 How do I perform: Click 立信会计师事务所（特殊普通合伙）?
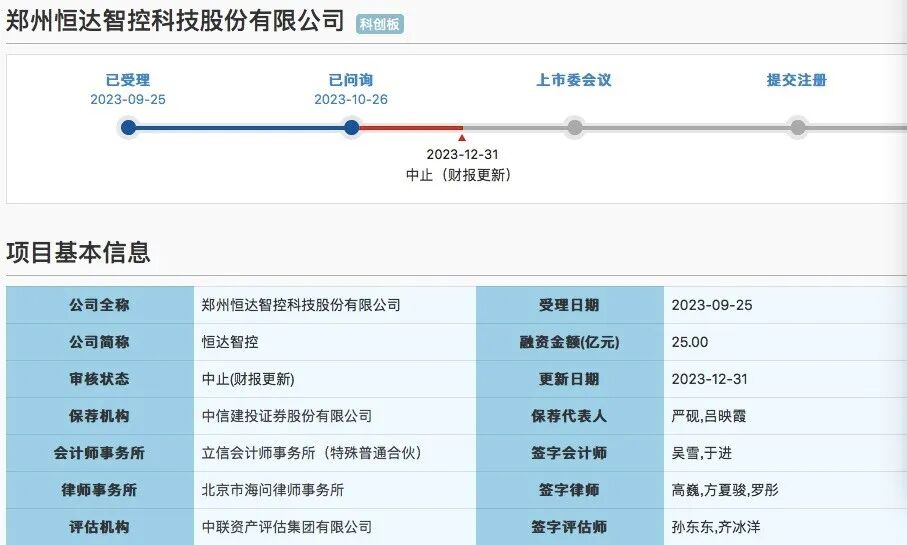tap(312, 453)
